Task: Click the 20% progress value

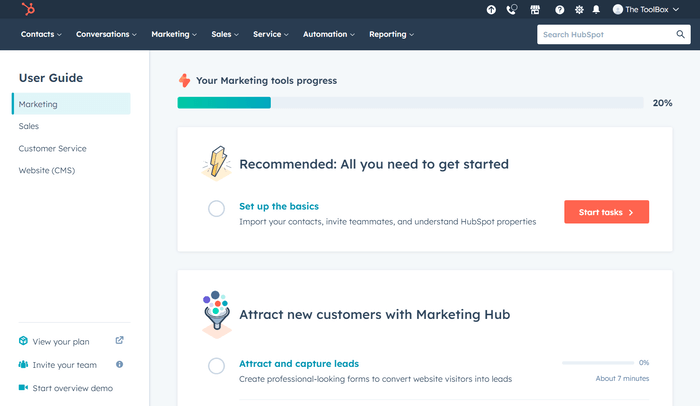Action: pos(662,103)
